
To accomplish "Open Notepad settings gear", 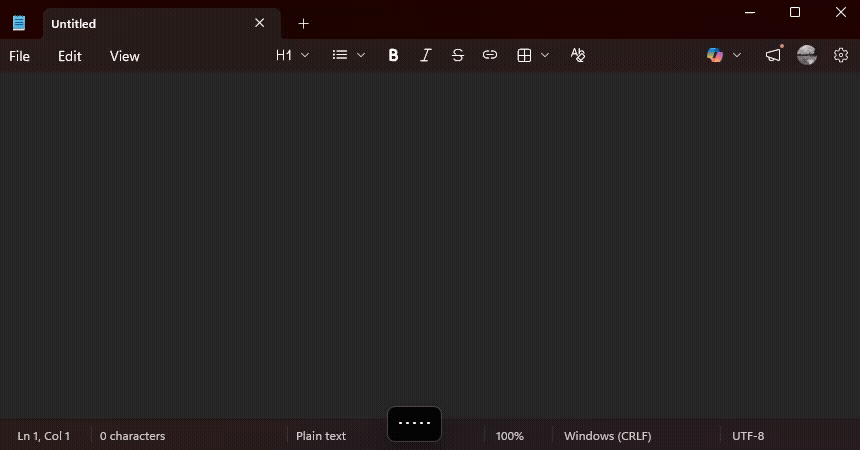I will point(841,55).
